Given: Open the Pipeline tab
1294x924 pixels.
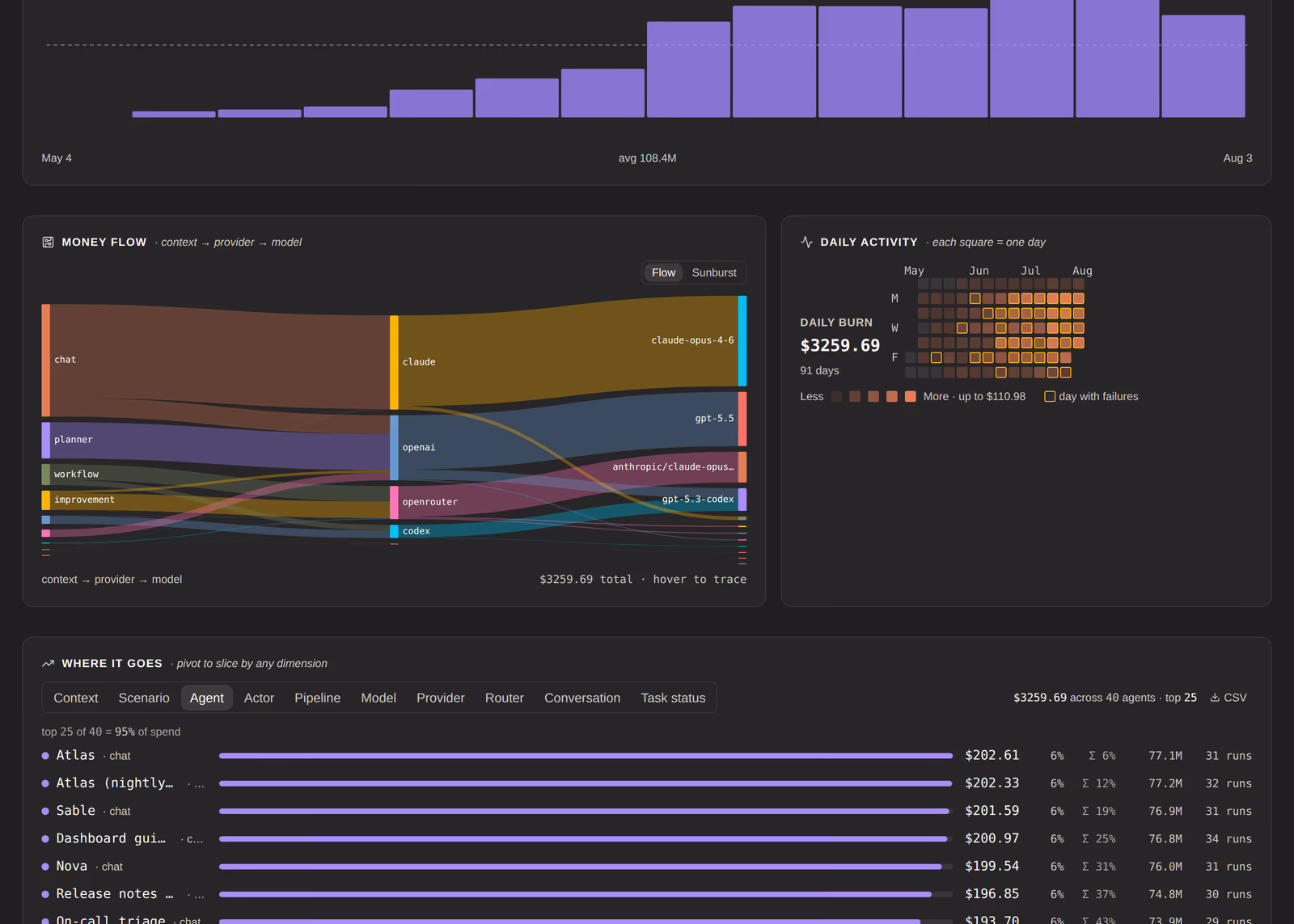Looking at the screenshot, I should tap(317, 698).
